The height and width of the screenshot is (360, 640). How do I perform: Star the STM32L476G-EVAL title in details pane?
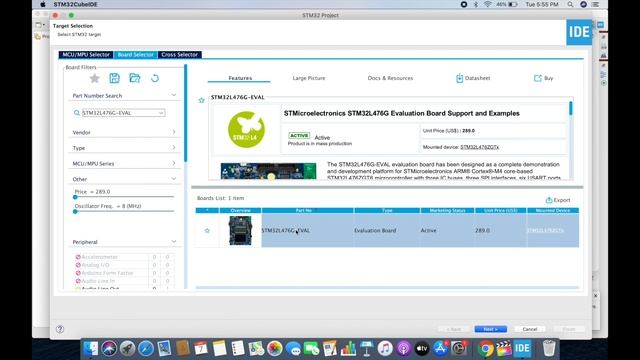tap(201, 100)
